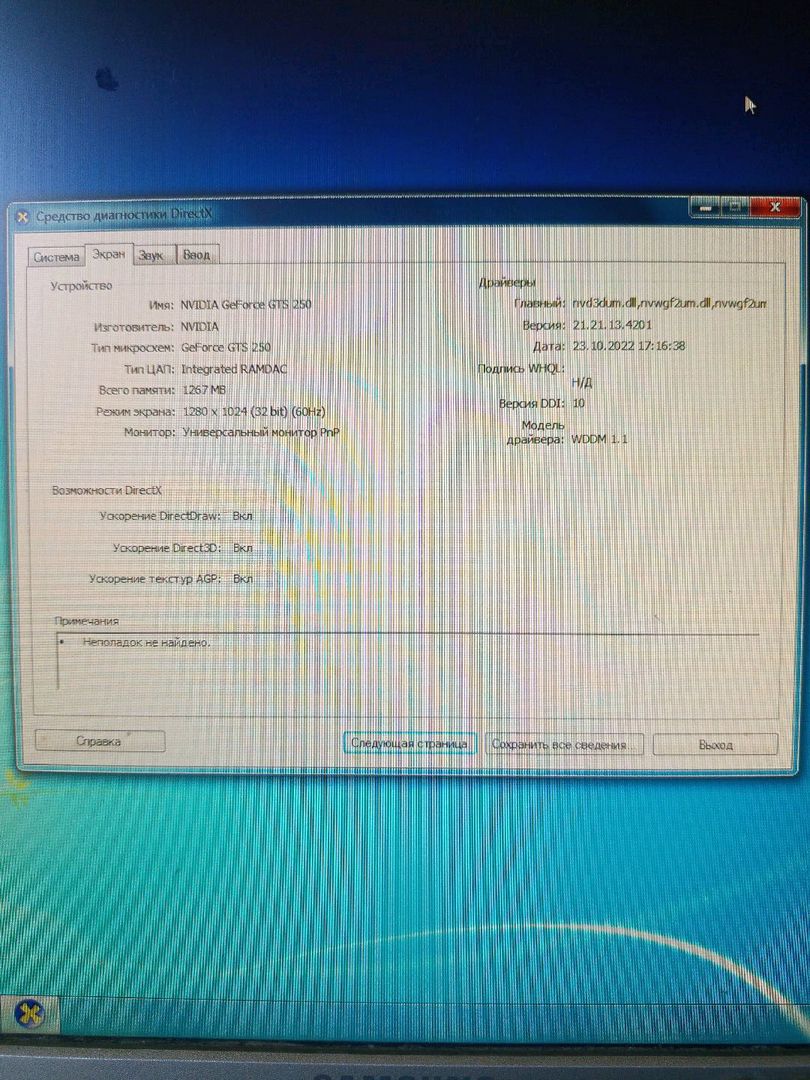
Task: Minimize the DirectX diagnostic window
Action: pos(706,206)
